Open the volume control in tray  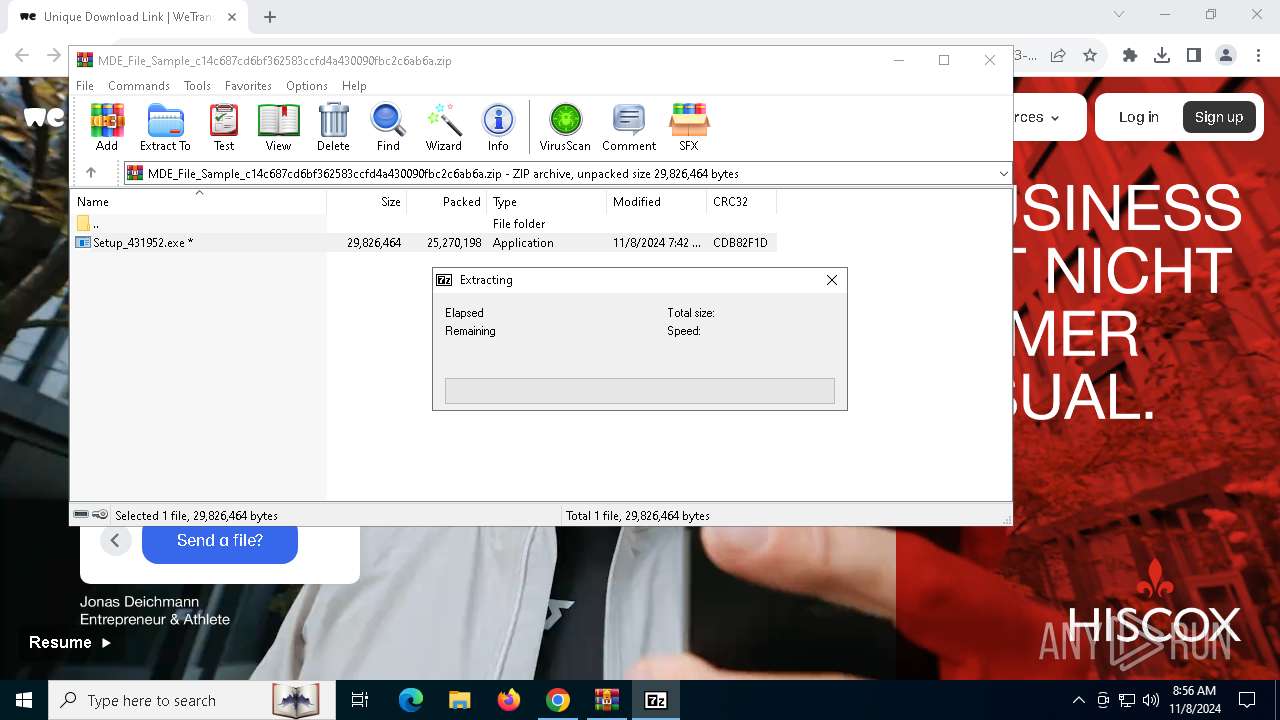tap(1151, 700)
